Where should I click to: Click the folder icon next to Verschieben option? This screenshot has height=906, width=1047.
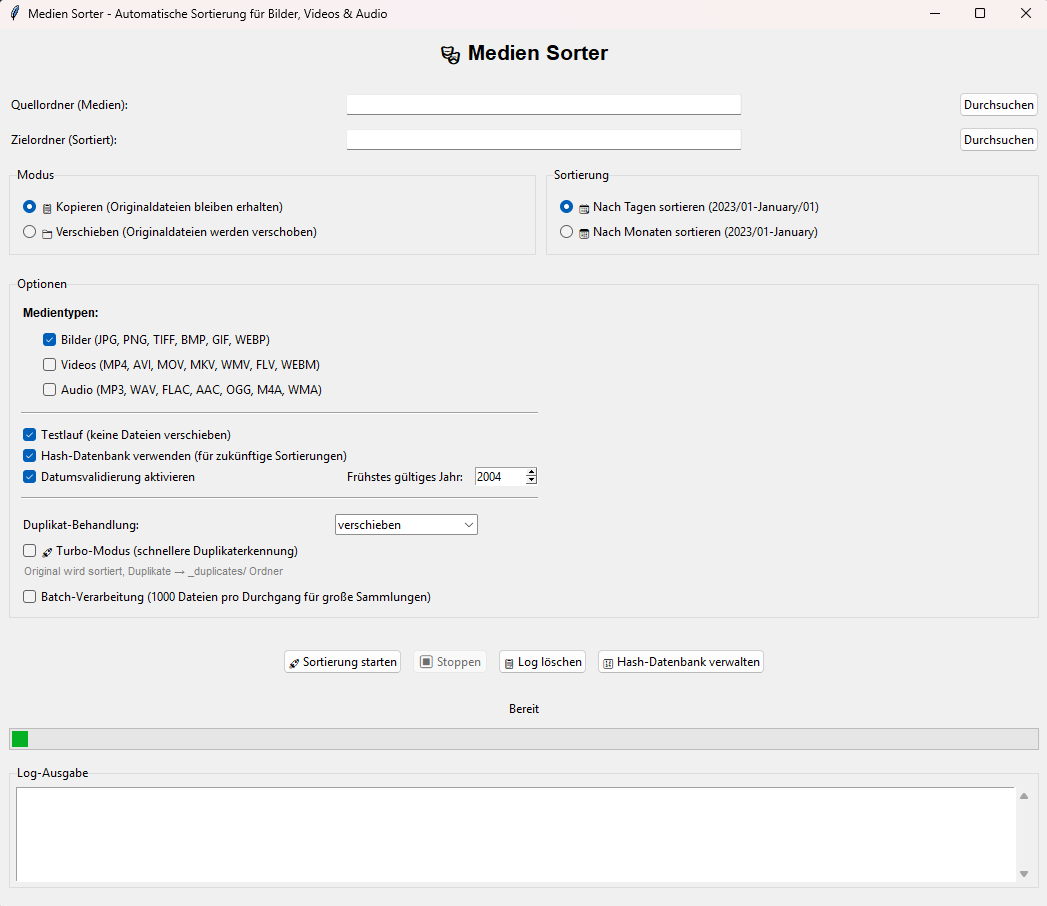click(45, 231)
